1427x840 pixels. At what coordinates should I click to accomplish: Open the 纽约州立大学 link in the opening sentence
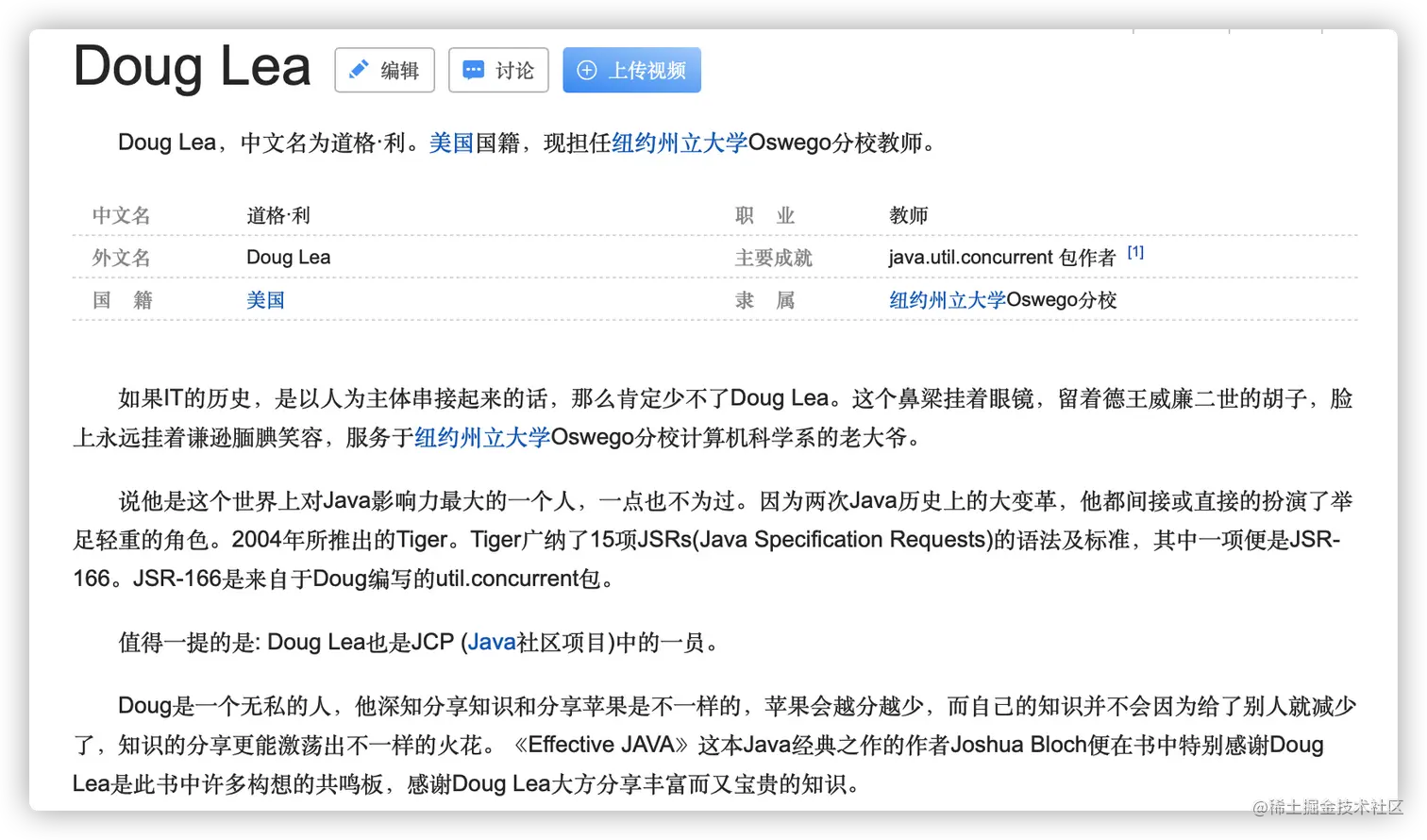678,143
